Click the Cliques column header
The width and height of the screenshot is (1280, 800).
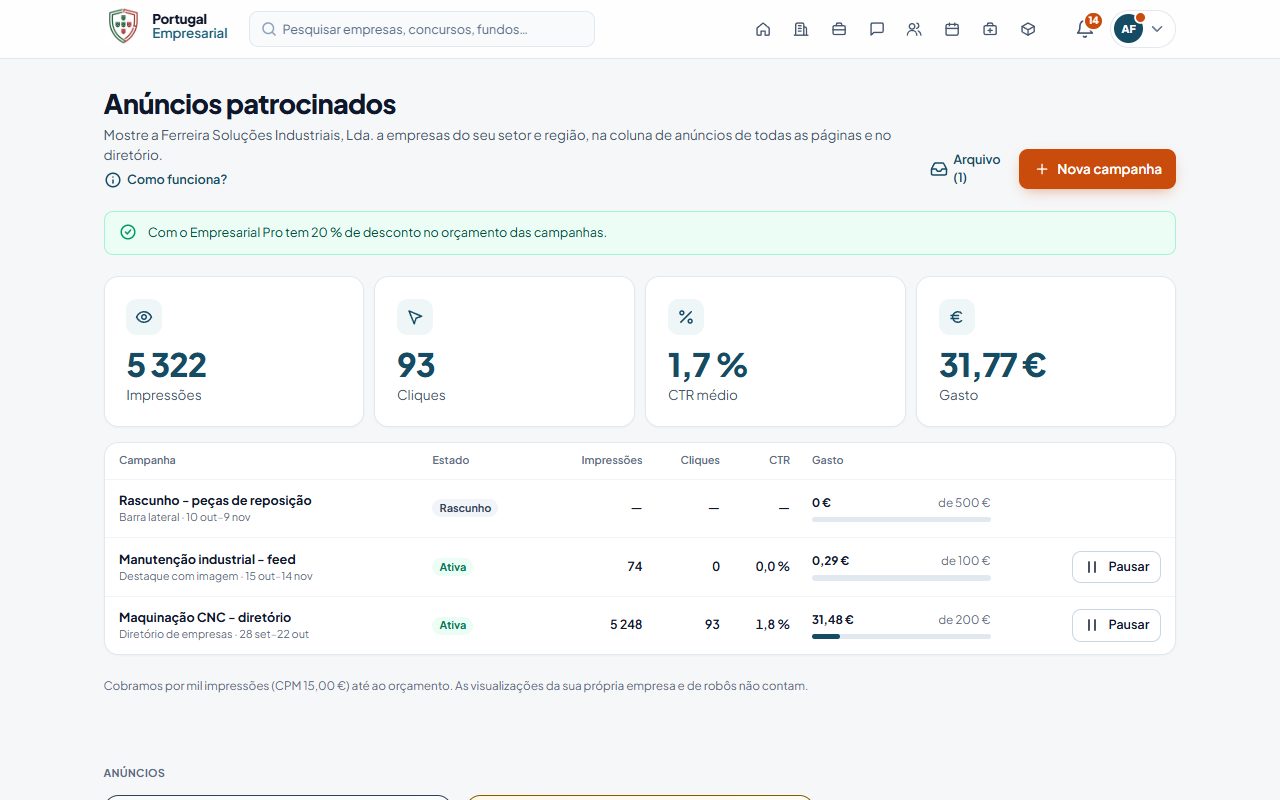[x=700, y=460]
